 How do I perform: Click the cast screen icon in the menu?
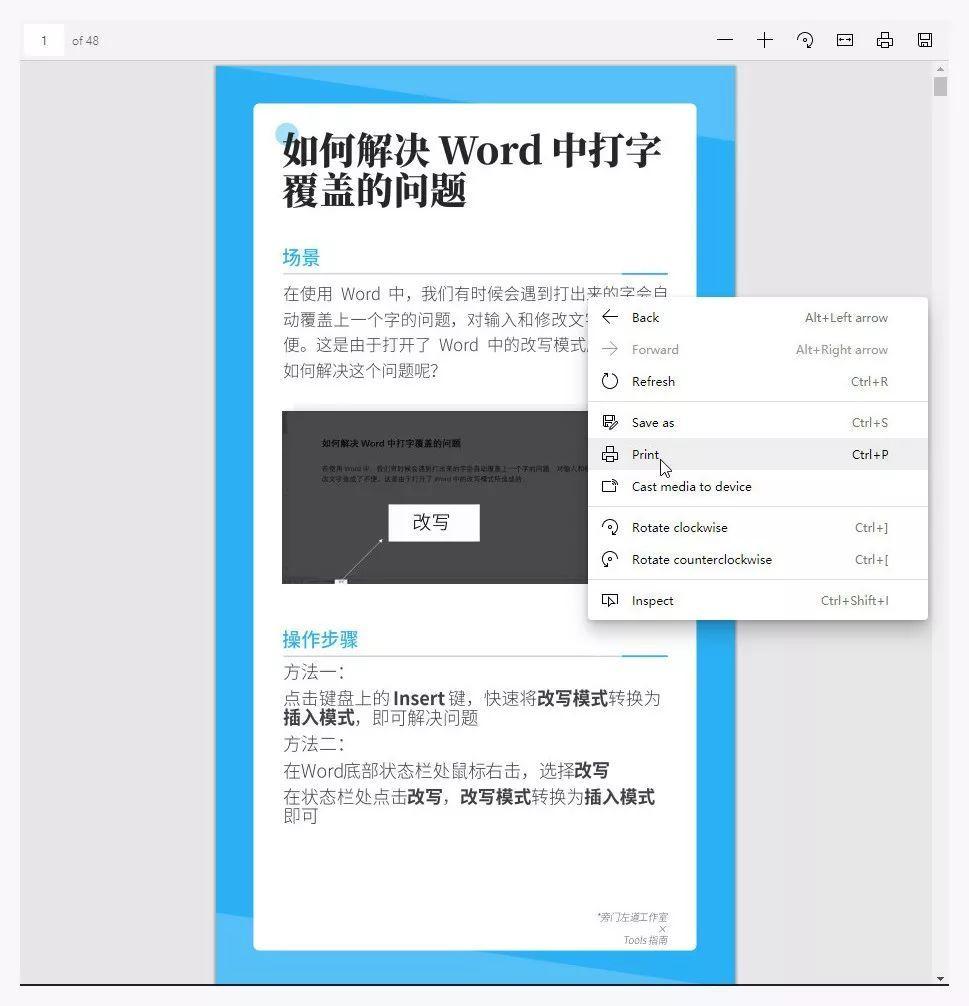pos(610,486)
